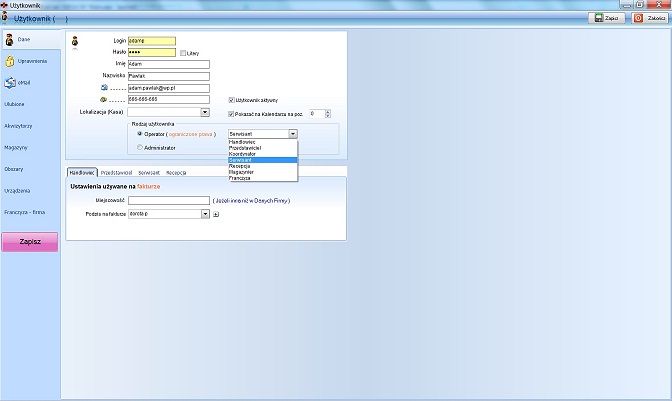Click the floppy disk icon on top Zapisz

pos(598,18)
